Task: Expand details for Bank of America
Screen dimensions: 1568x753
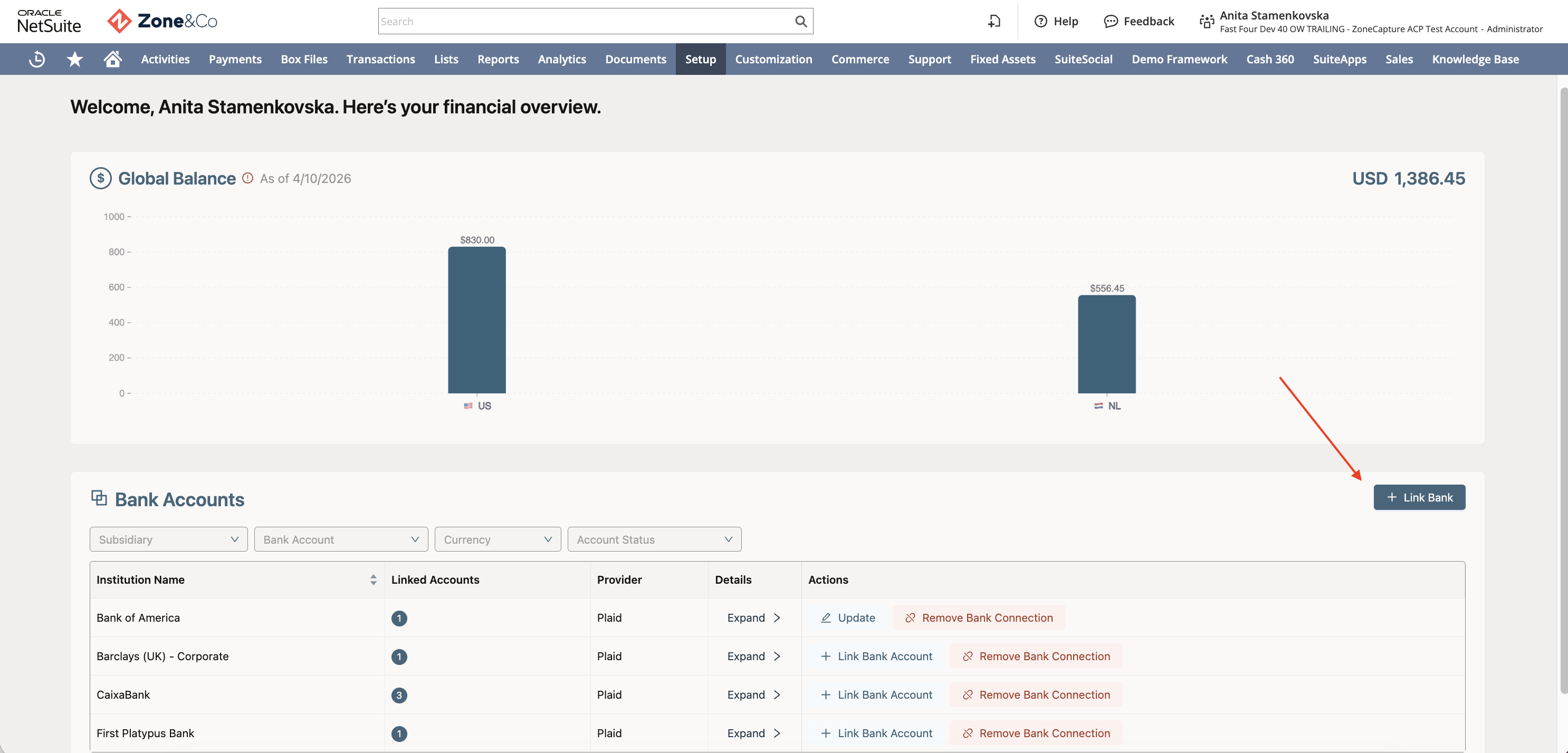Action: 753,617
